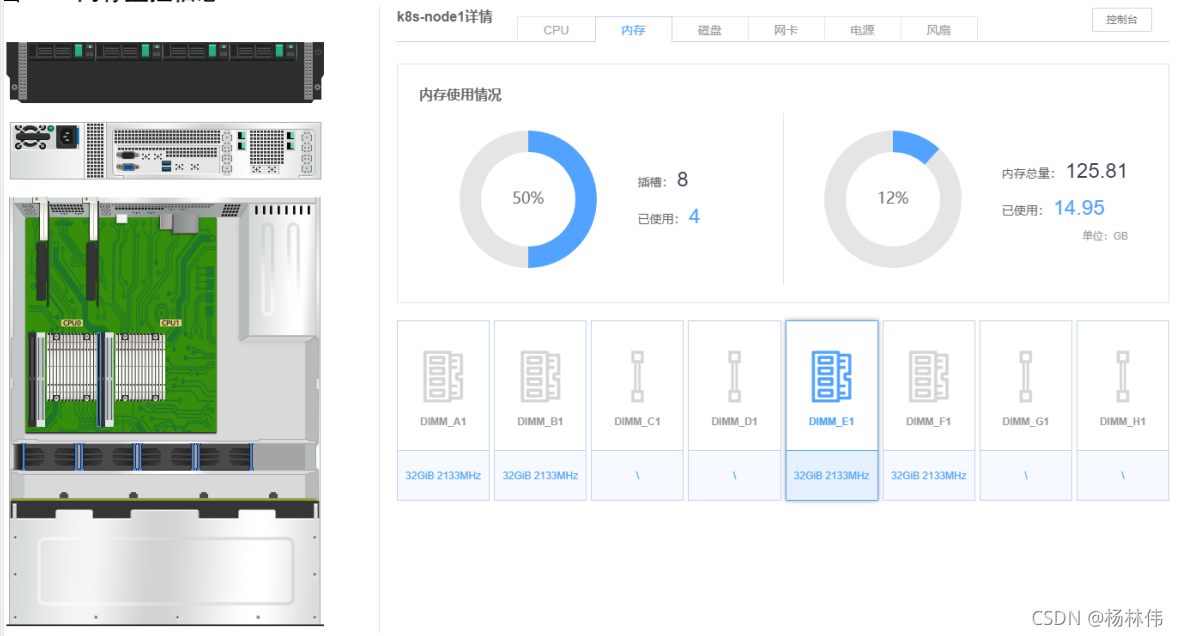
Task: Click the 内存使用情况 heading
Action: (x=460, y=95)
